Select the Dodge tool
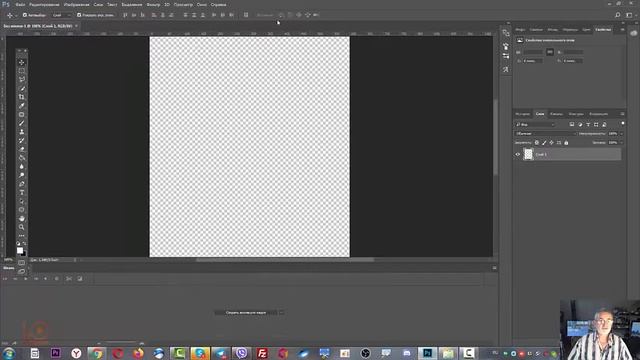 click(22, 175)
